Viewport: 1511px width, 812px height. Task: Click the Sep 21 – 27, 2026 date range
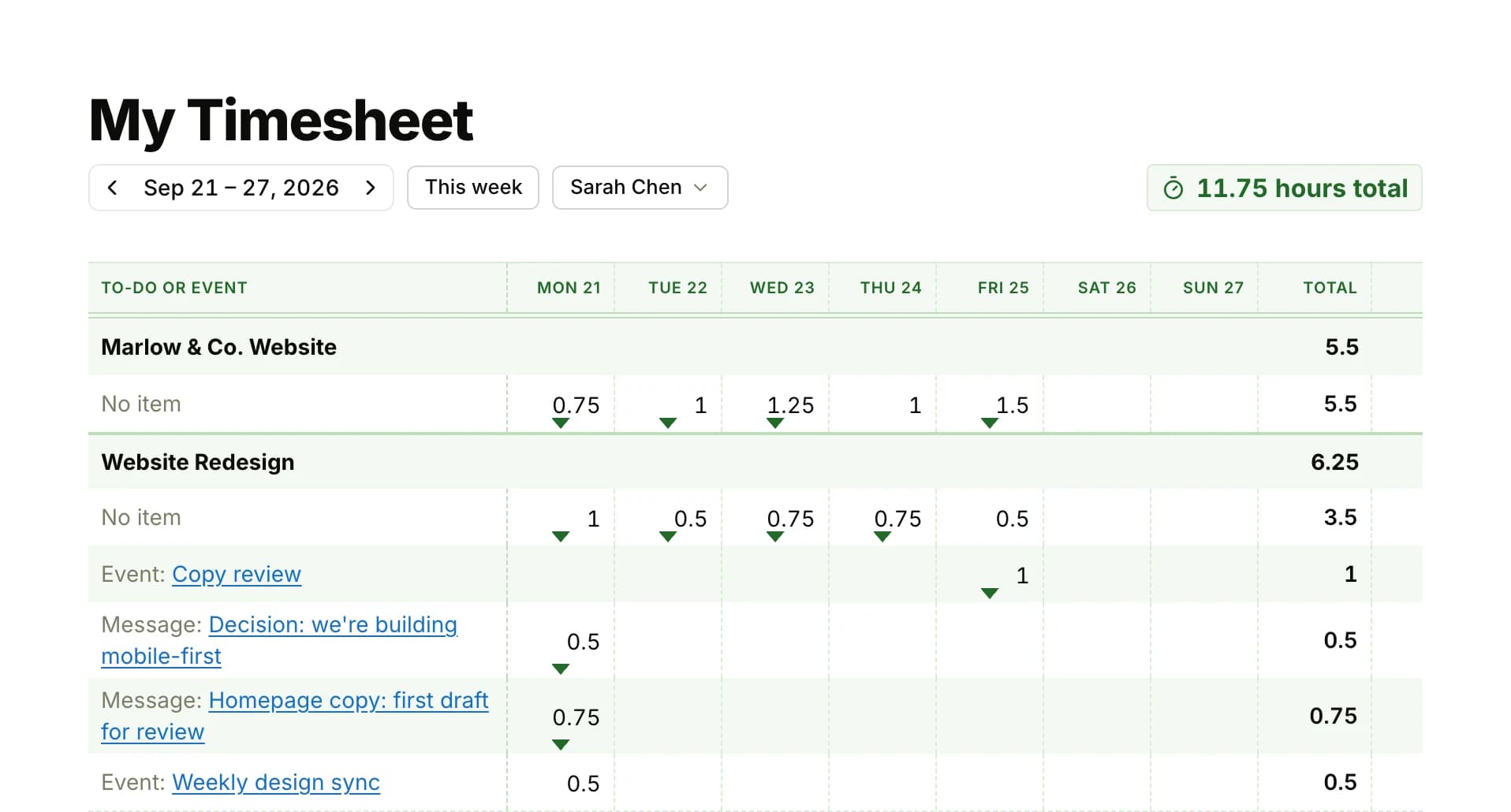[x=241, y=188]
